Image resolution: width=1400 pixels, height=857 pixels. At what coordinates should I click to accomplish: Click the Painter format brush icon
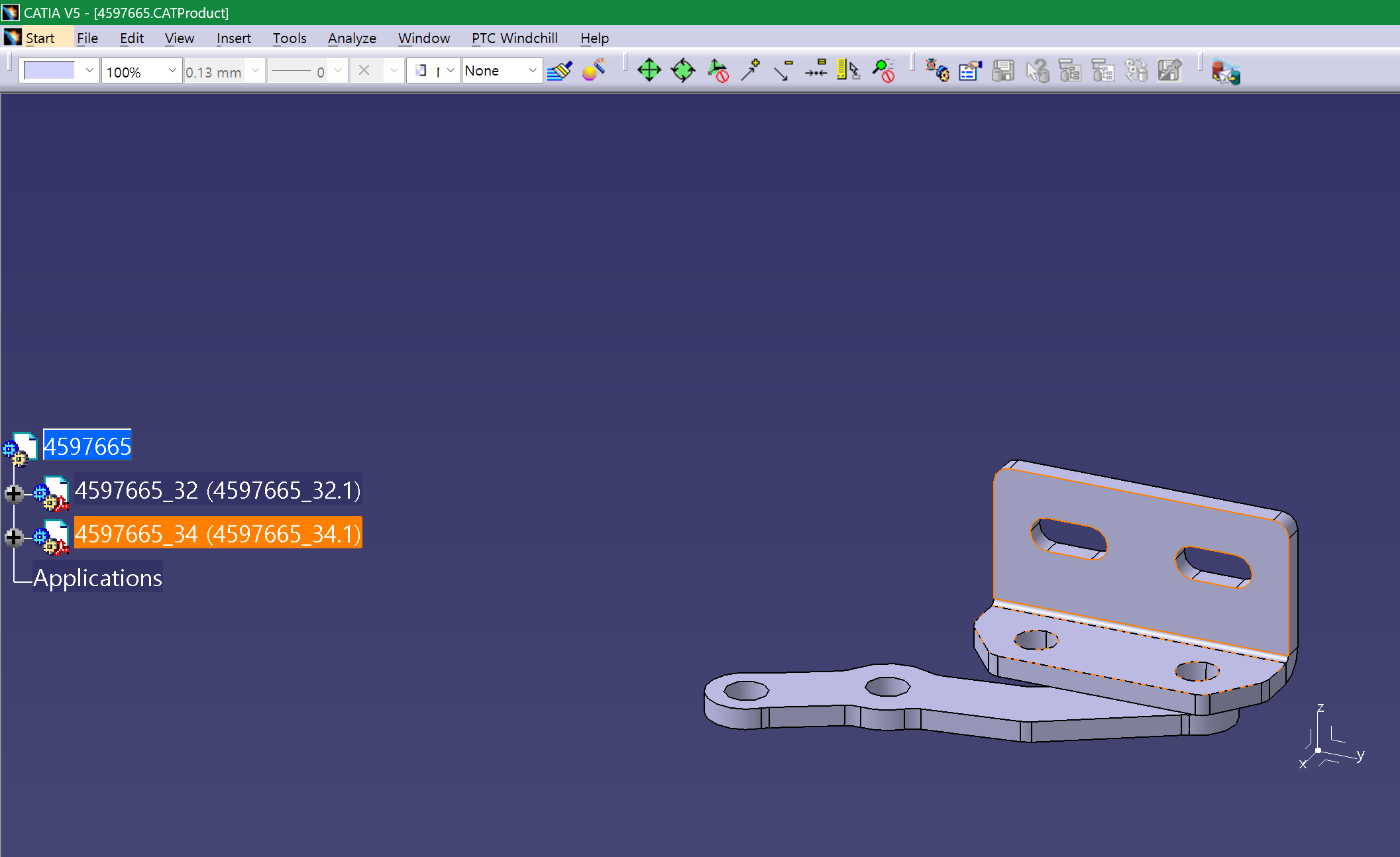click(x=560, y=70)
